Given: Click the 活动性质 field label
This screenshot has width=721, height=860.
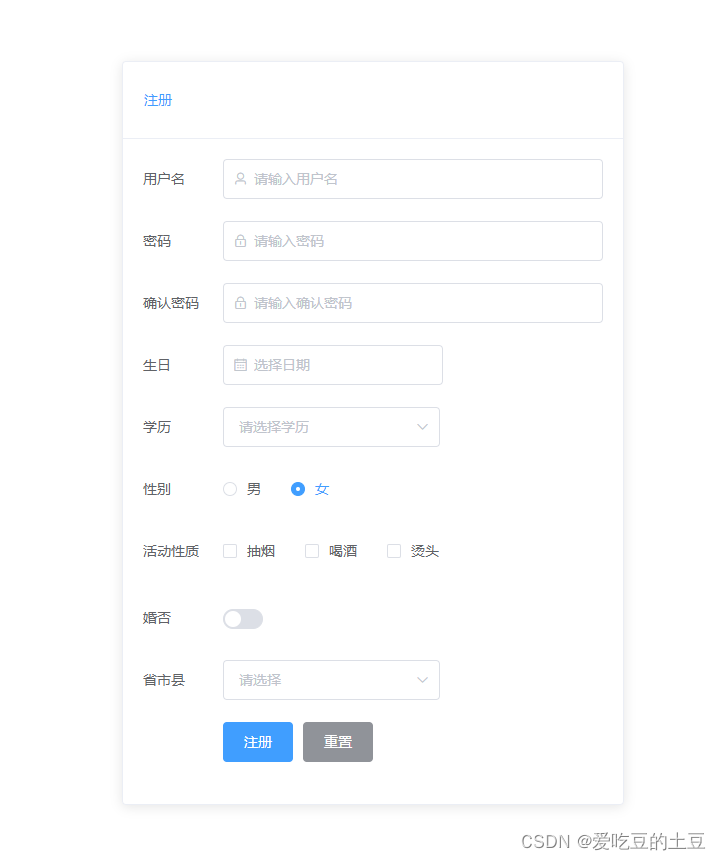Looking at the screenshot, I should (x=171, y=551).
